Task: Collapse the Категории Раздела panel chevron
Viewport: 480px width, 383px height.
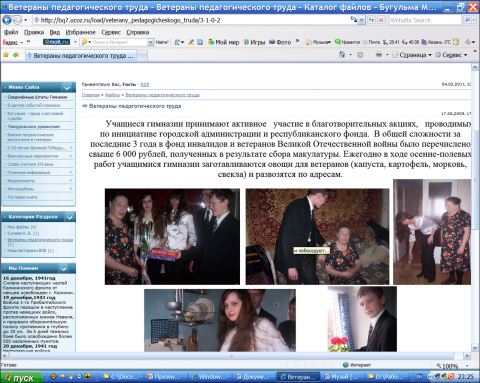Action: [x=69, y=217]
